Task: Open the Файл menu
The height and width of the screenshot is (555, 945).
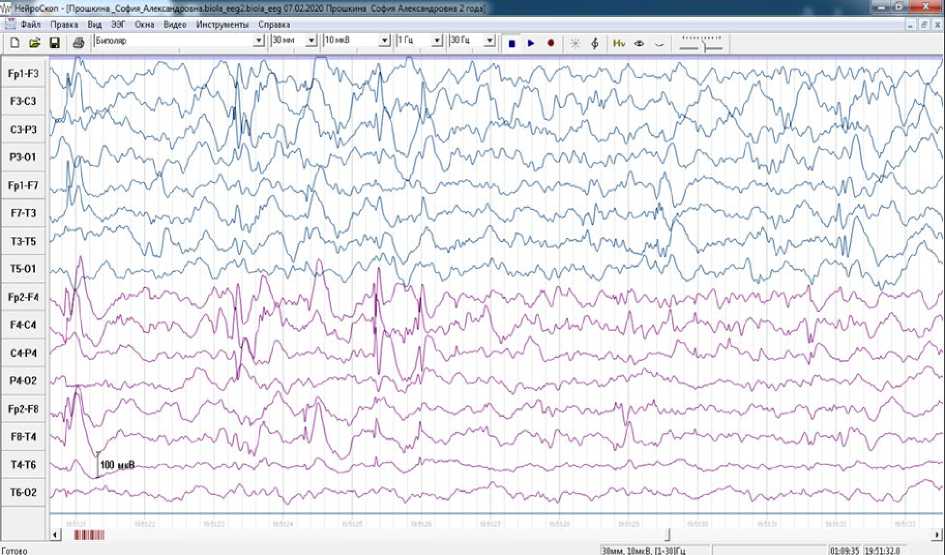Action: click(x=30, y=22)
